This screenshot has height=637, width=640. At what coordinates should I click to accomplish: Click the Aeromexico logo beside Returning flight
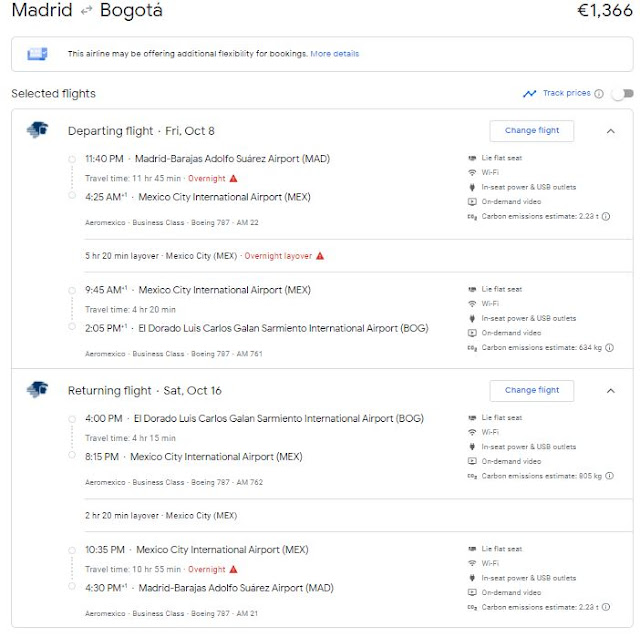pyautogui.click(x=37, y=389)
